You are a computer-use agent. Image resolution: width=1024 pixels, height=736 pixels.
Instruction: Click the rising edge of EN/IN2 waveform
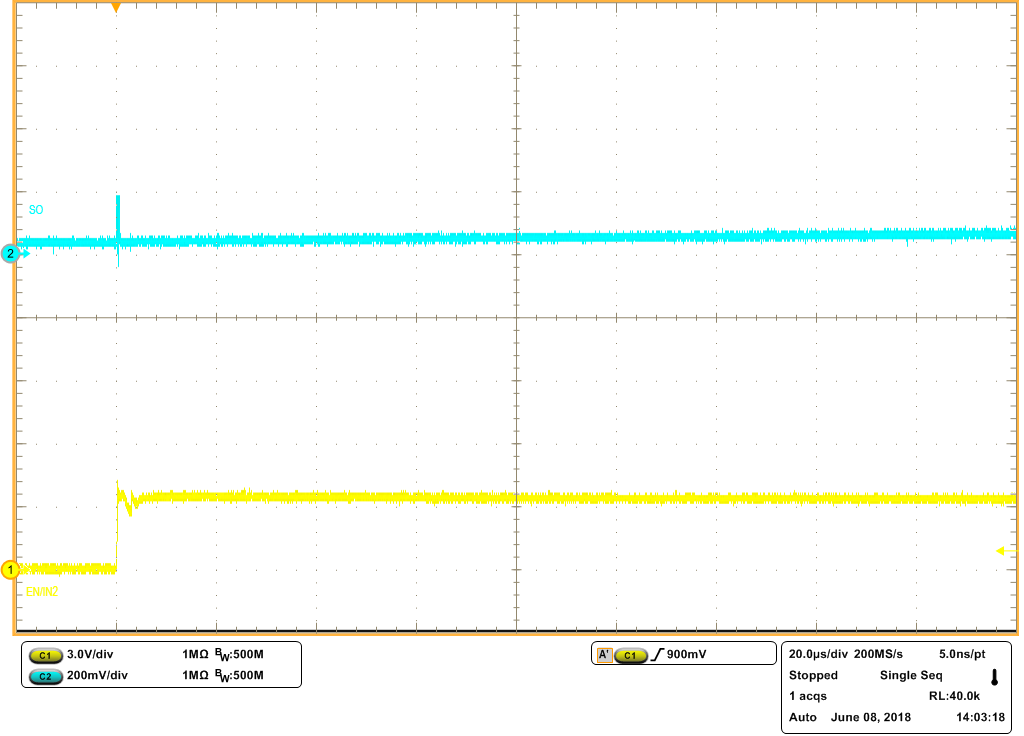click(x=117, y=528)
